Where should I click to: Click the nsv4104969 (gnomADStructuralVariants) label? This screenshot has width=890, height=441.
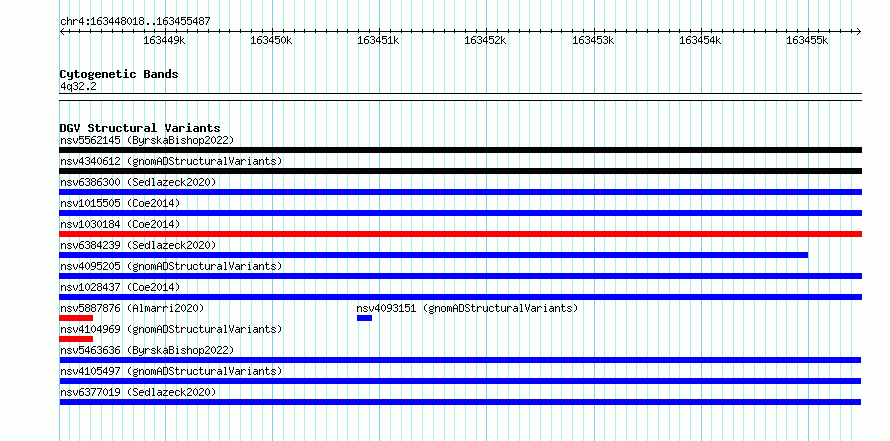click(x=171, y=329)
